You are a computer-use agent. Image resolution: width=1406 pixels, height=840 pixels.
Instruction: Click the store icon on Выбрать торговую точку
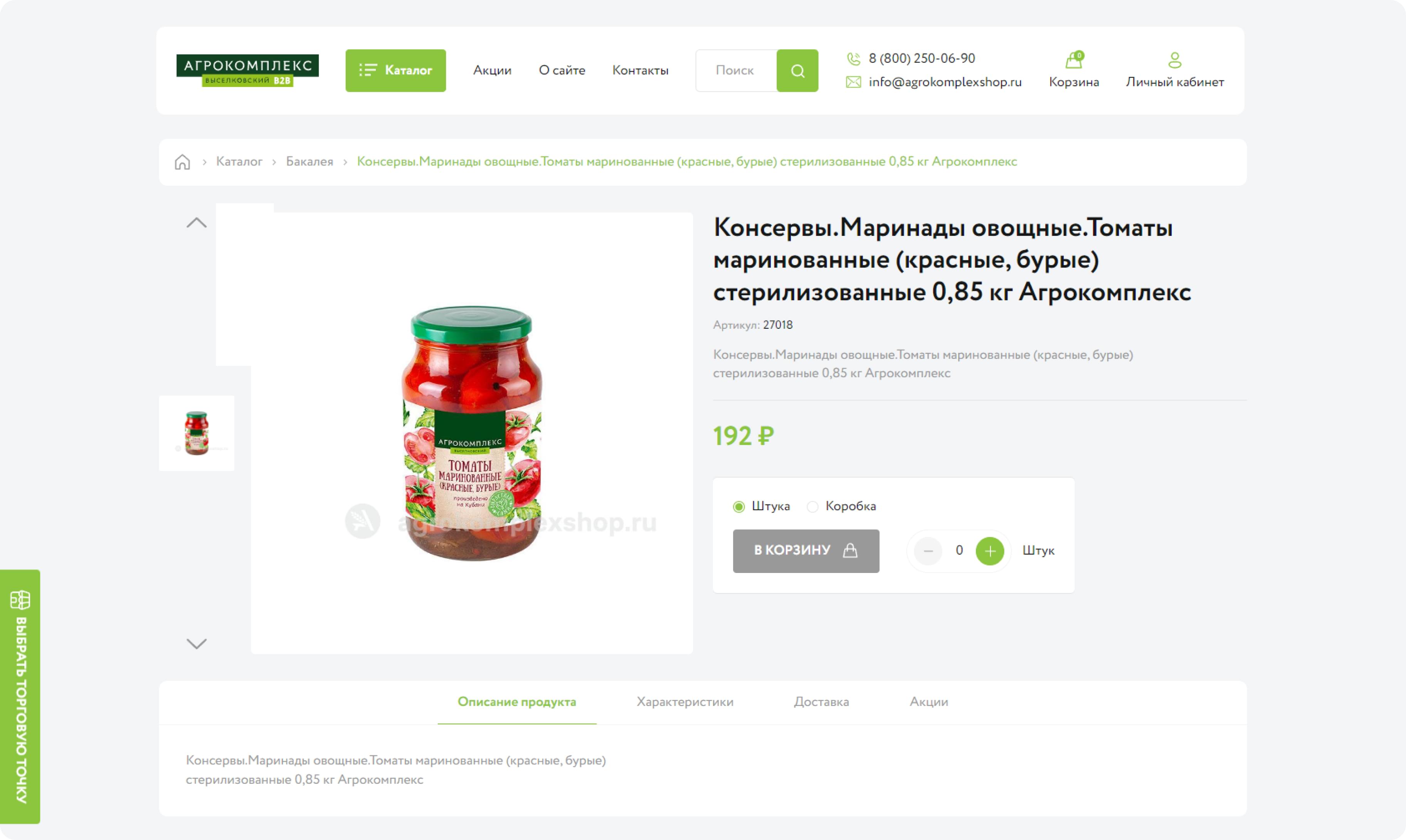coord(20,600)
